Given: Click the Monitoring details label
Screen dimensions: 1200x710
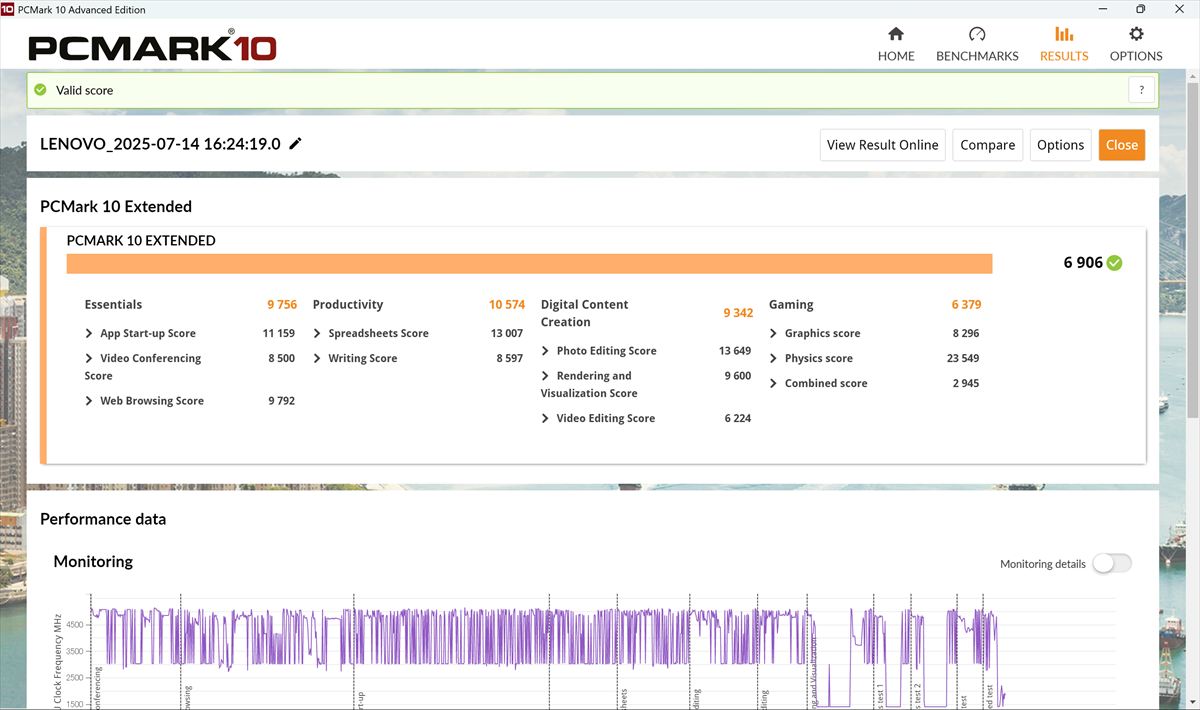Looking at the screenshot, I should click(x=1042, y=564).
